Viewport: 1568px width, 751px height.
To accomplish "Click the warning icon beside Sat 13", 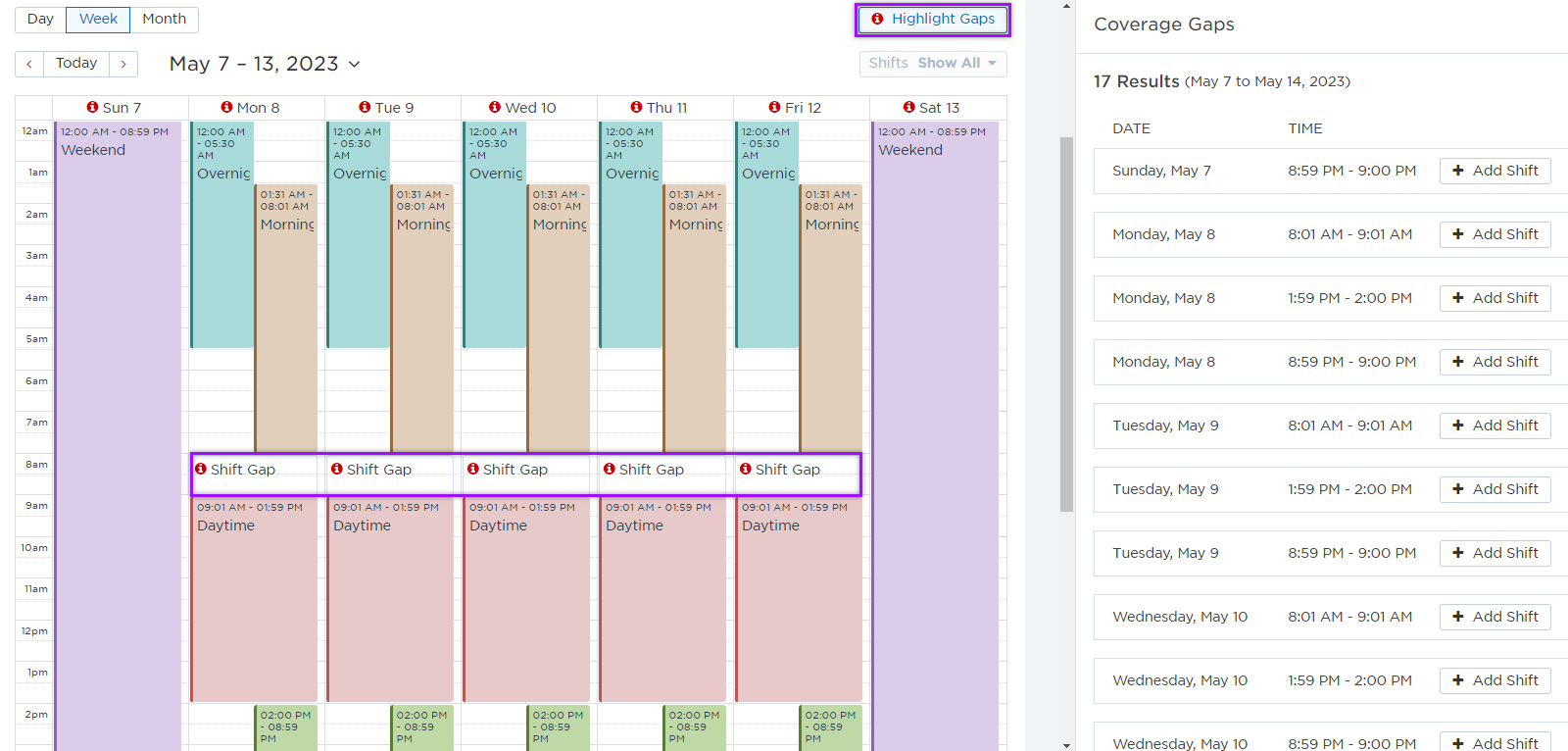I will coord(908,107).
